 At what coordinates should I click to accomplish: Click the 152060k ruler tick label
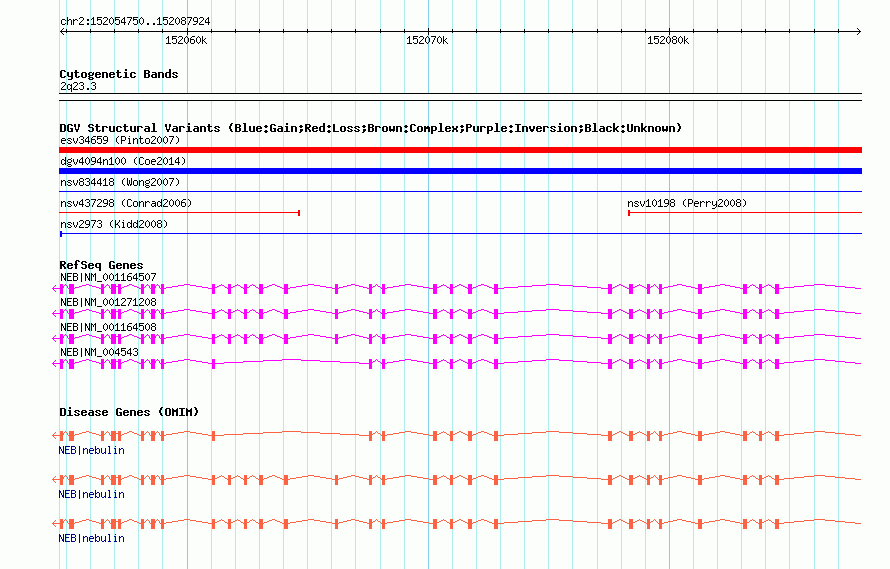pos(186,40)
